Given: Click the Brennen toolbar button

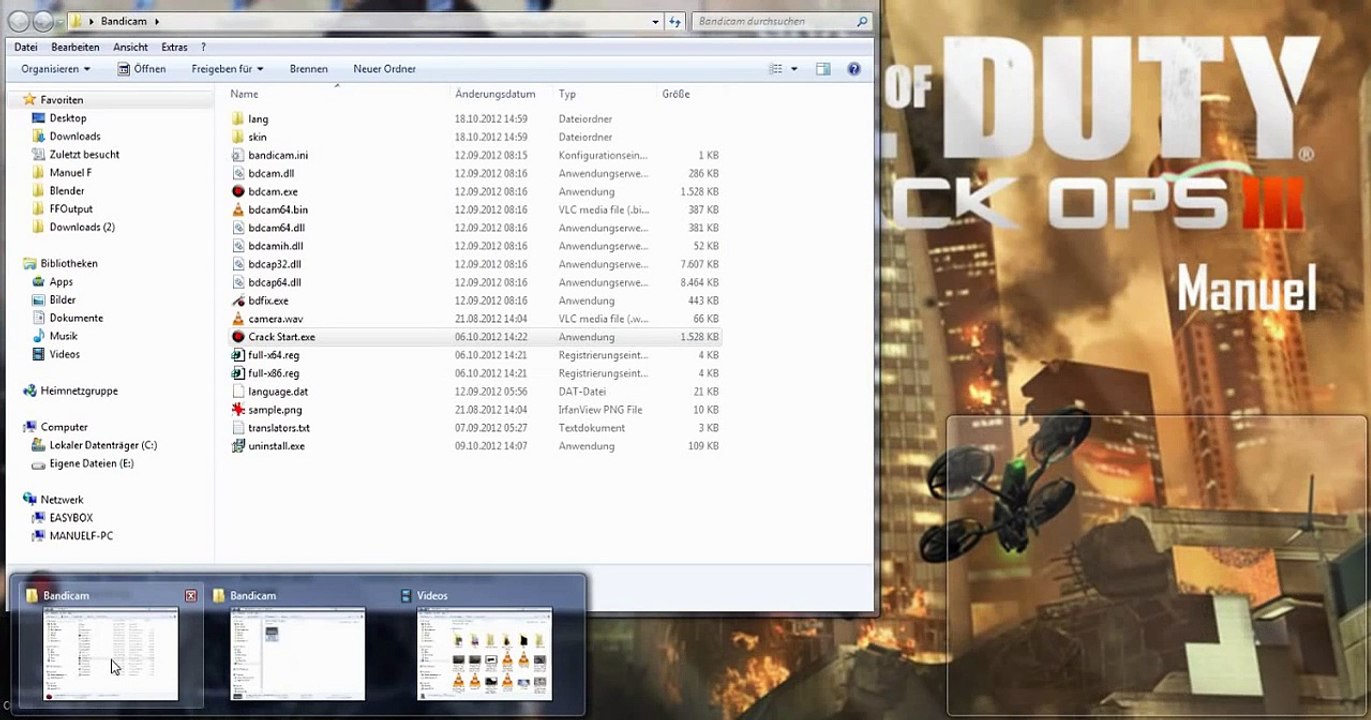Looking at the screenshot, I should click(309, 69).
